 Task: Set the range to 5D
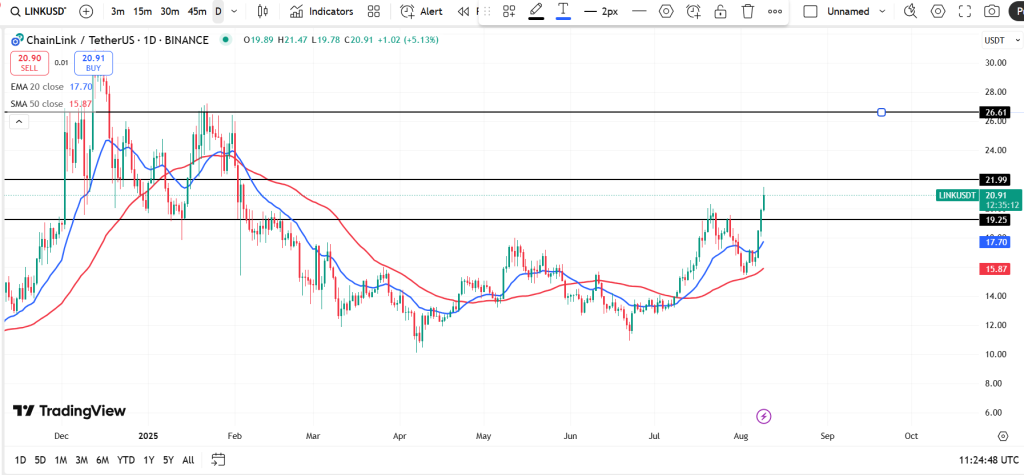point(40,460)
